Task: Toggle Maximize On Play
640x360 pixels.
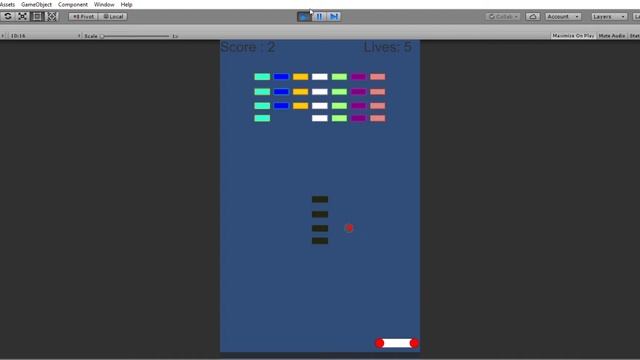Action: pyautogui.click(x=573, y=36)
